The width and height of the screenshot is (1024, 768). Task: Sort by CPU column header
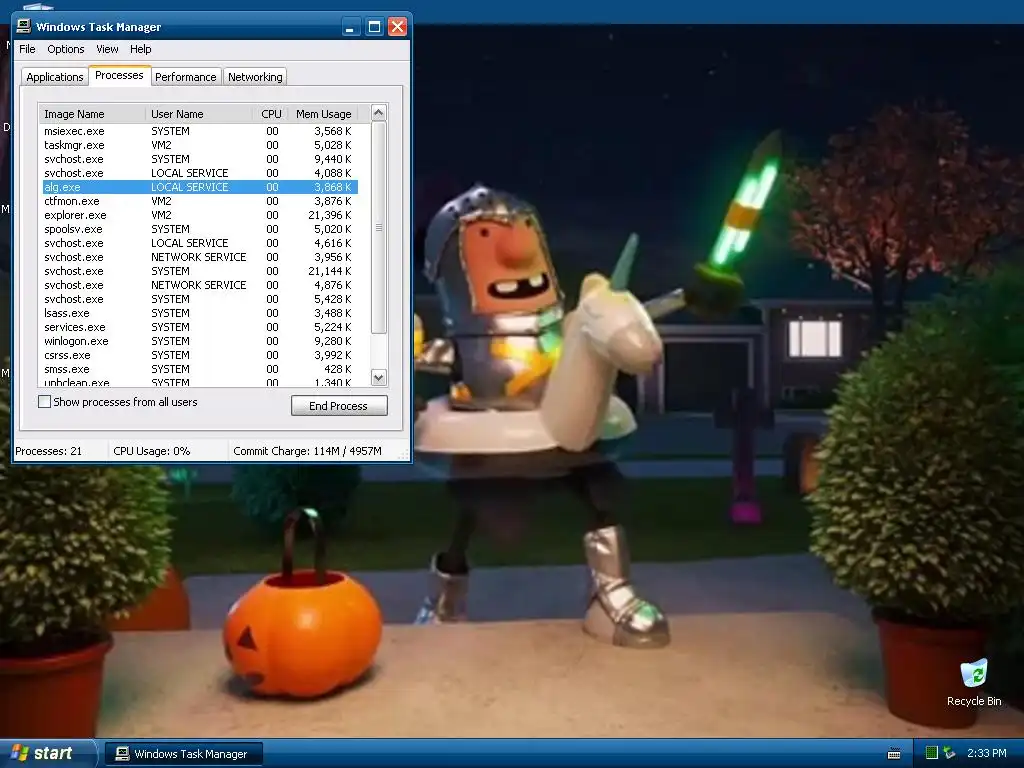point(270,114)
